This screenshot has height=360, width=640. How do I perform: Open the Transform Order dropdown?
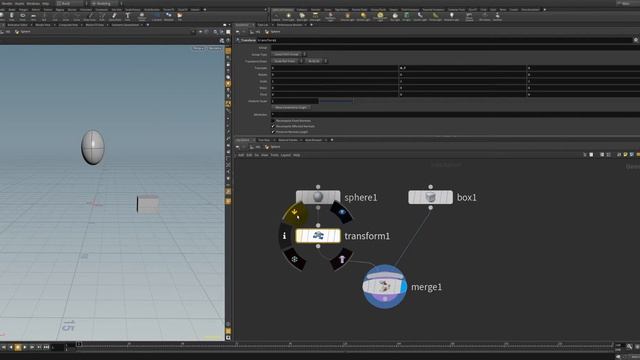tap(287, 61)
